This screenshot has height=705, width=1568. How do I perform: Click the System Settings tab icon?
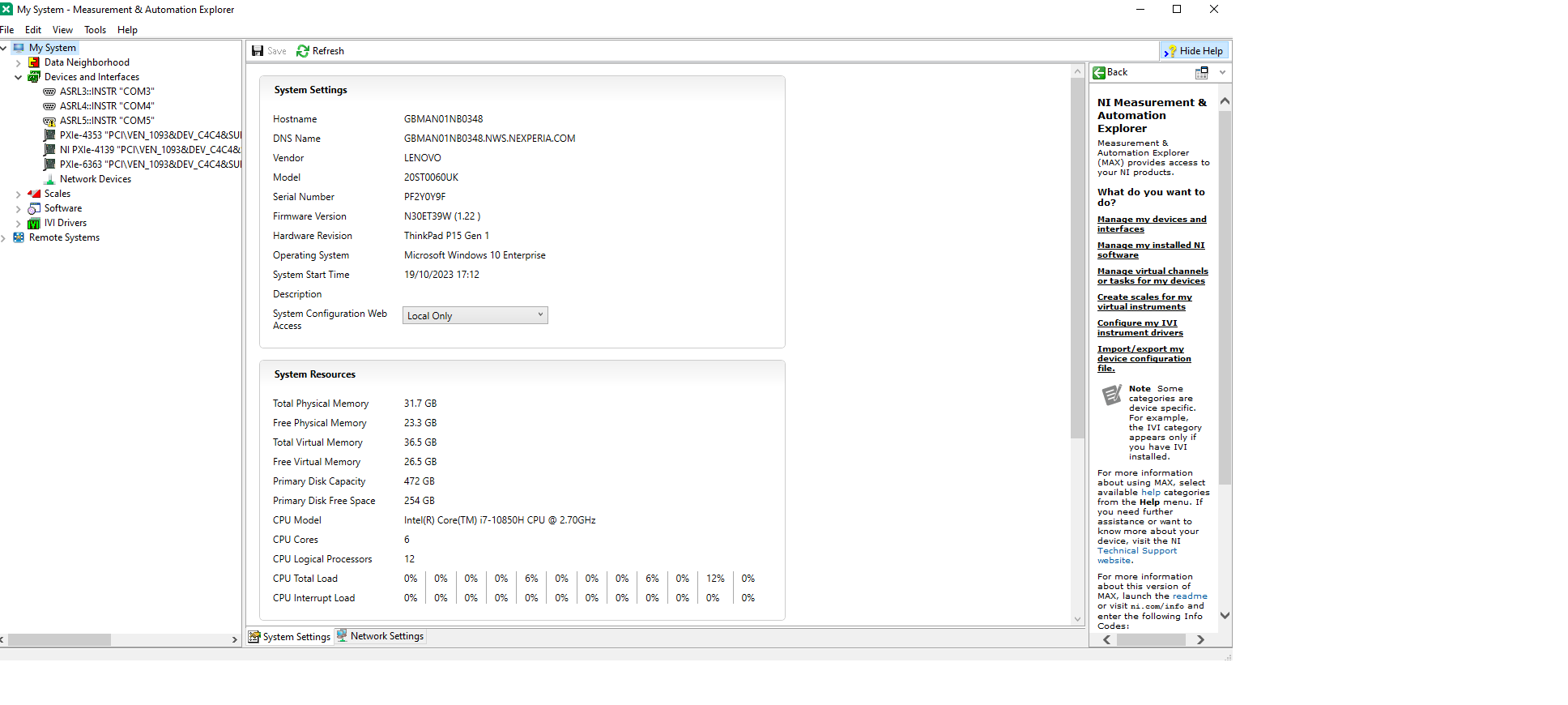(254, 636)
